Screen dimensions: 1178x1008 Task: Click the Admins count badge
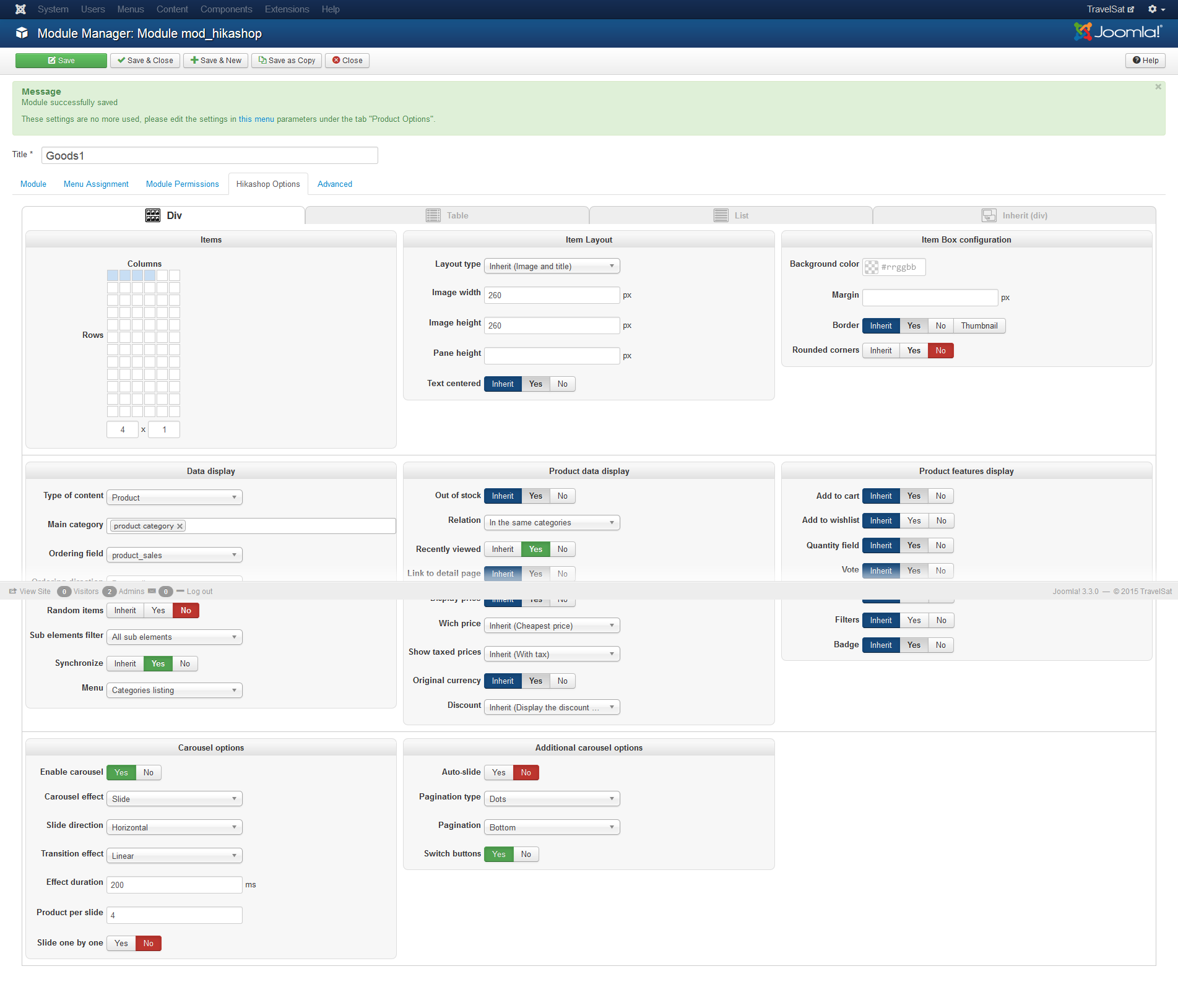pyautogui.click(x=110, y=592)
